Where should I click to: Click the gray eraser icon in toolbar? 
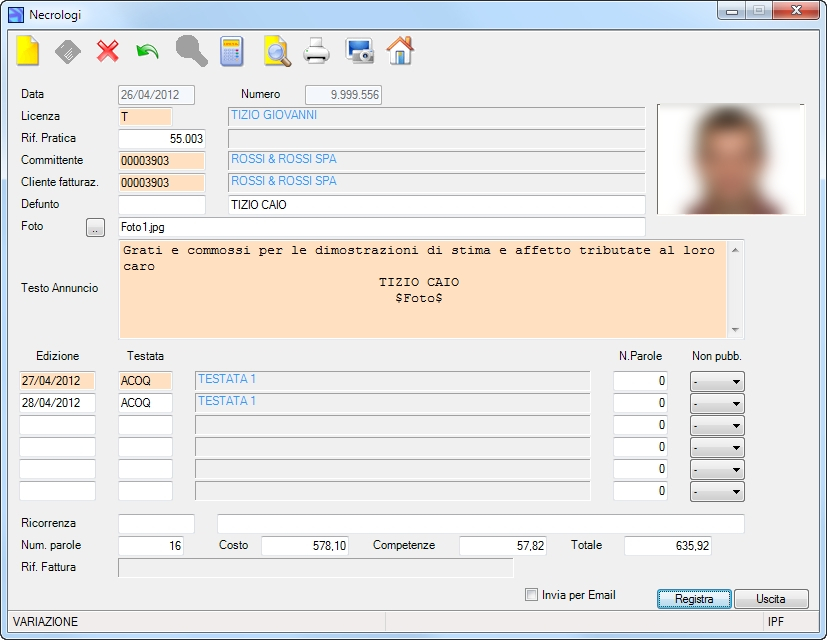pos(68,52)
